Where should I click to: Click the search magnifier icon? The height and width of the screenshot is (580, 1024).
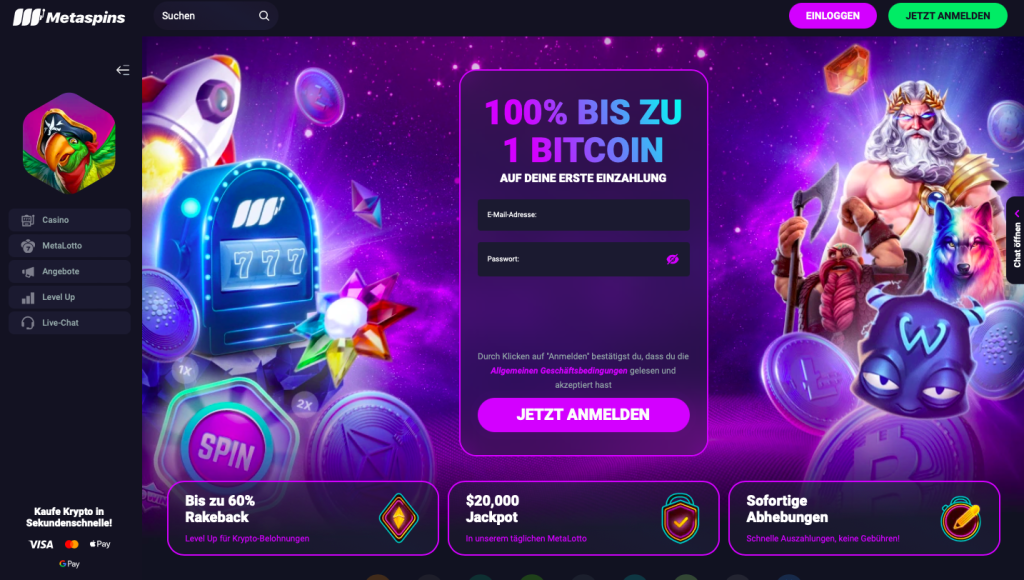point(264,16)
